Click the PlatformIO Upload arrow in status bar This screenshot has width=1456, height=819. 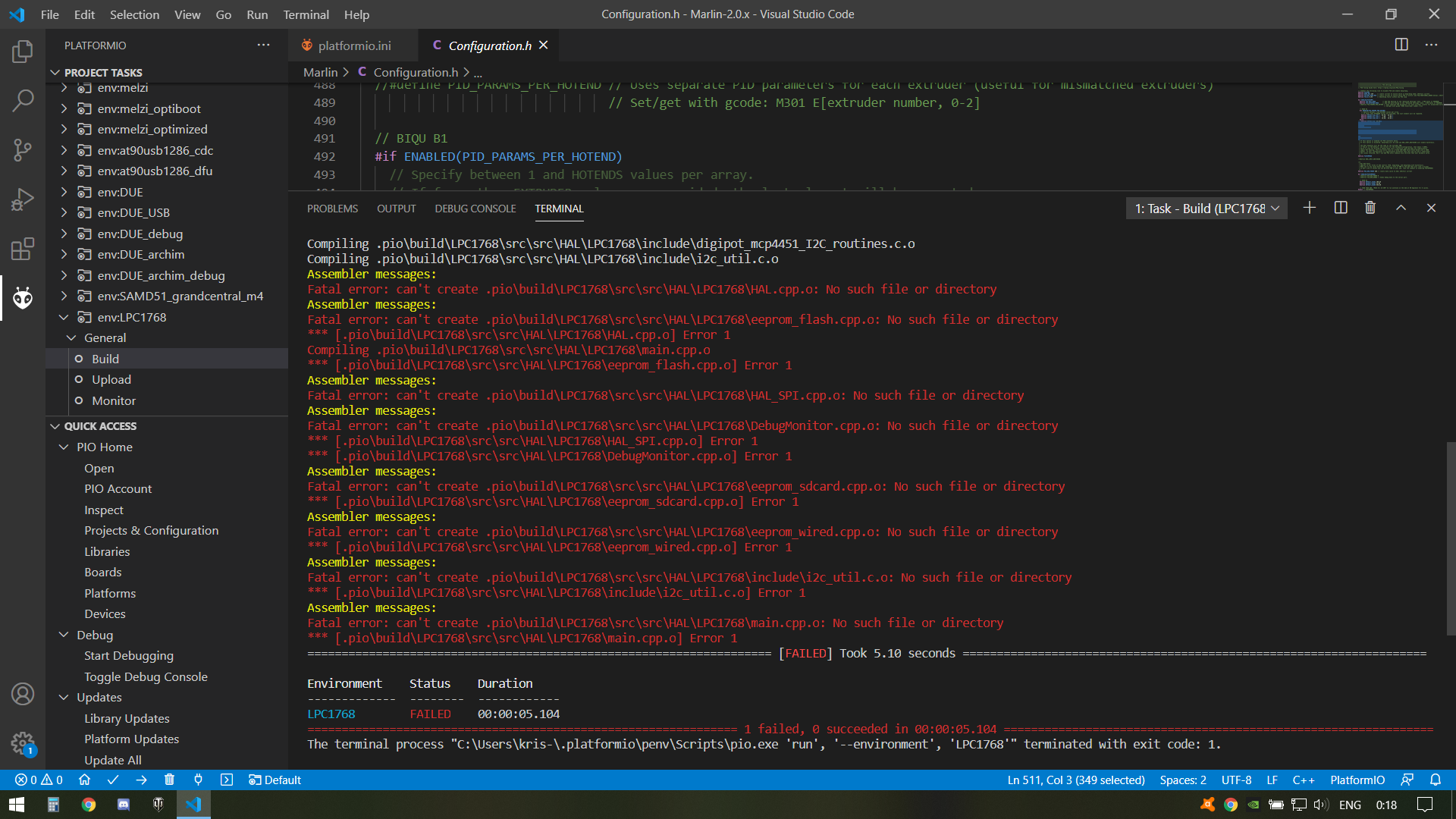coord(141,780)
